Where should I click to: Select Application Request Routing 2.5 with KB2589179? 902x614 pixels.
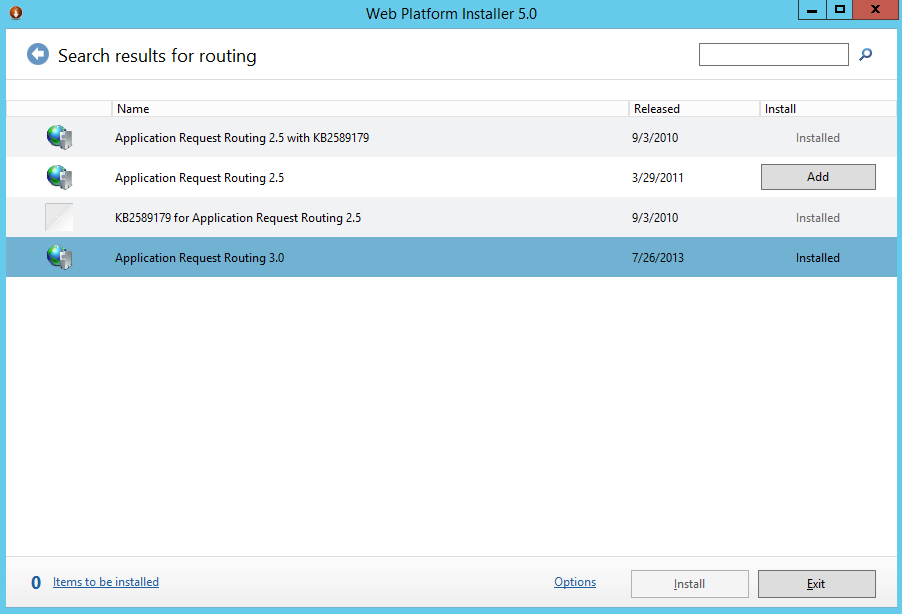coord(242,138)
